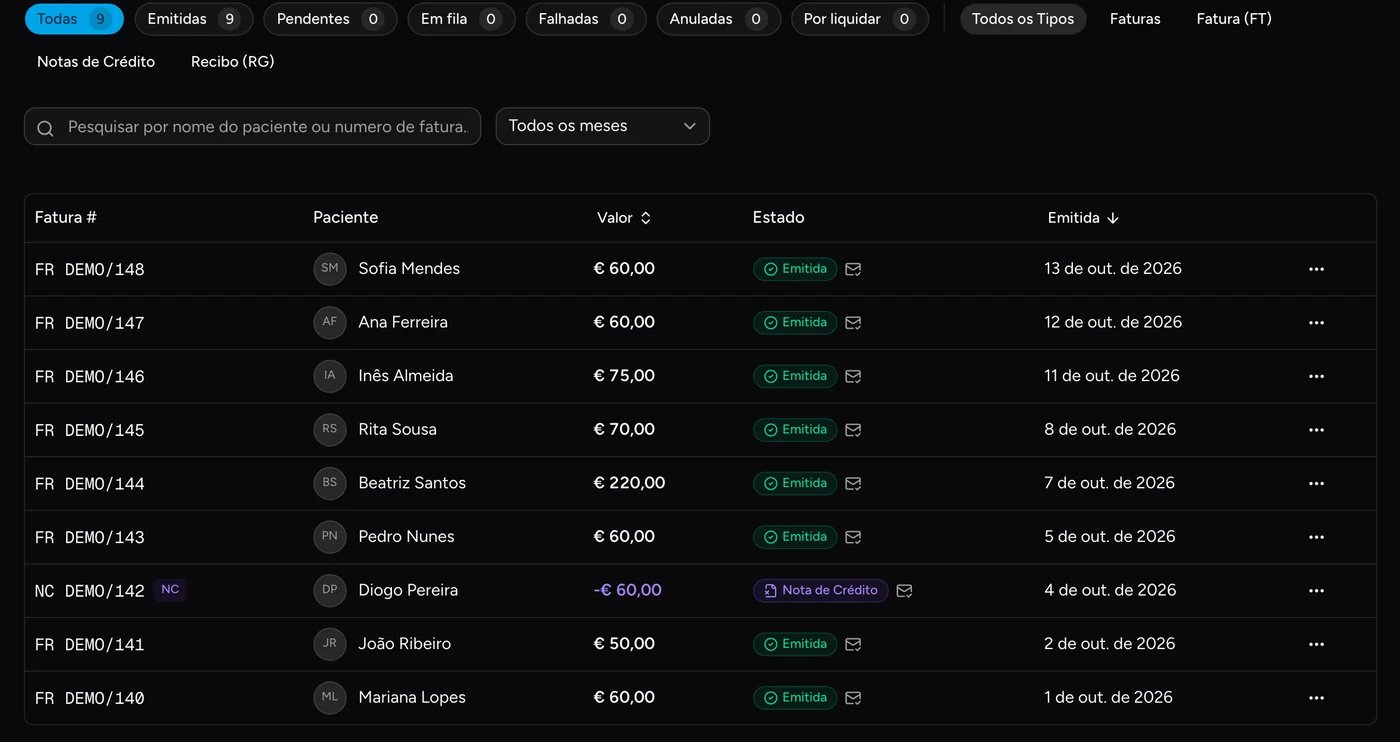Open three-dot menu for Mariana Lopes
1400x742 pixels.
click(x=1316, y=698)
